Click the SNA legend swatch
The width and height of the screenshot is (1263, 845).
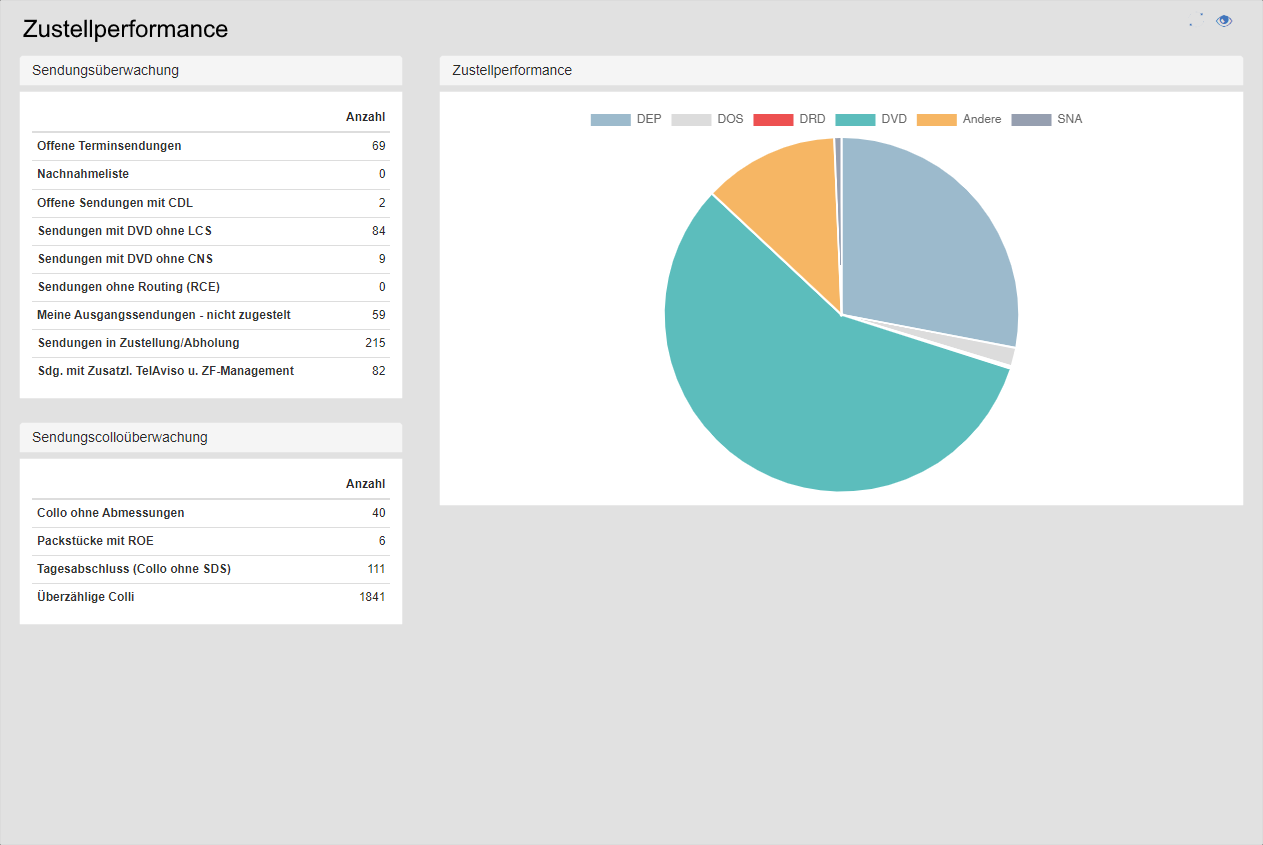point(1031,119)
